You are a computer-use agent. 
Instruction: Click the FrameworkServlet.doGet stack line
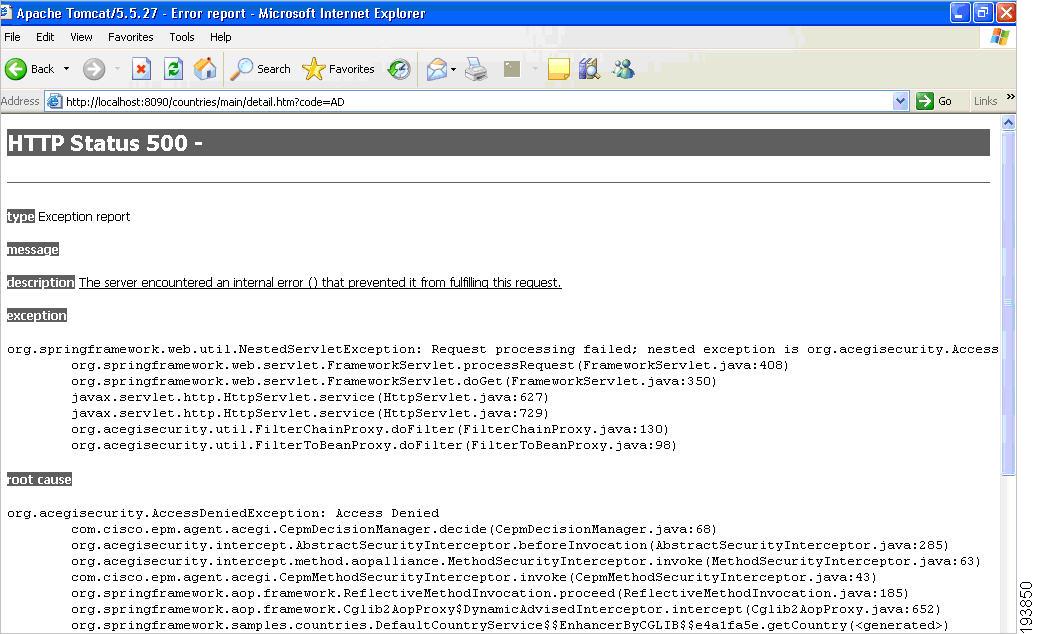[x=394, y=381]
